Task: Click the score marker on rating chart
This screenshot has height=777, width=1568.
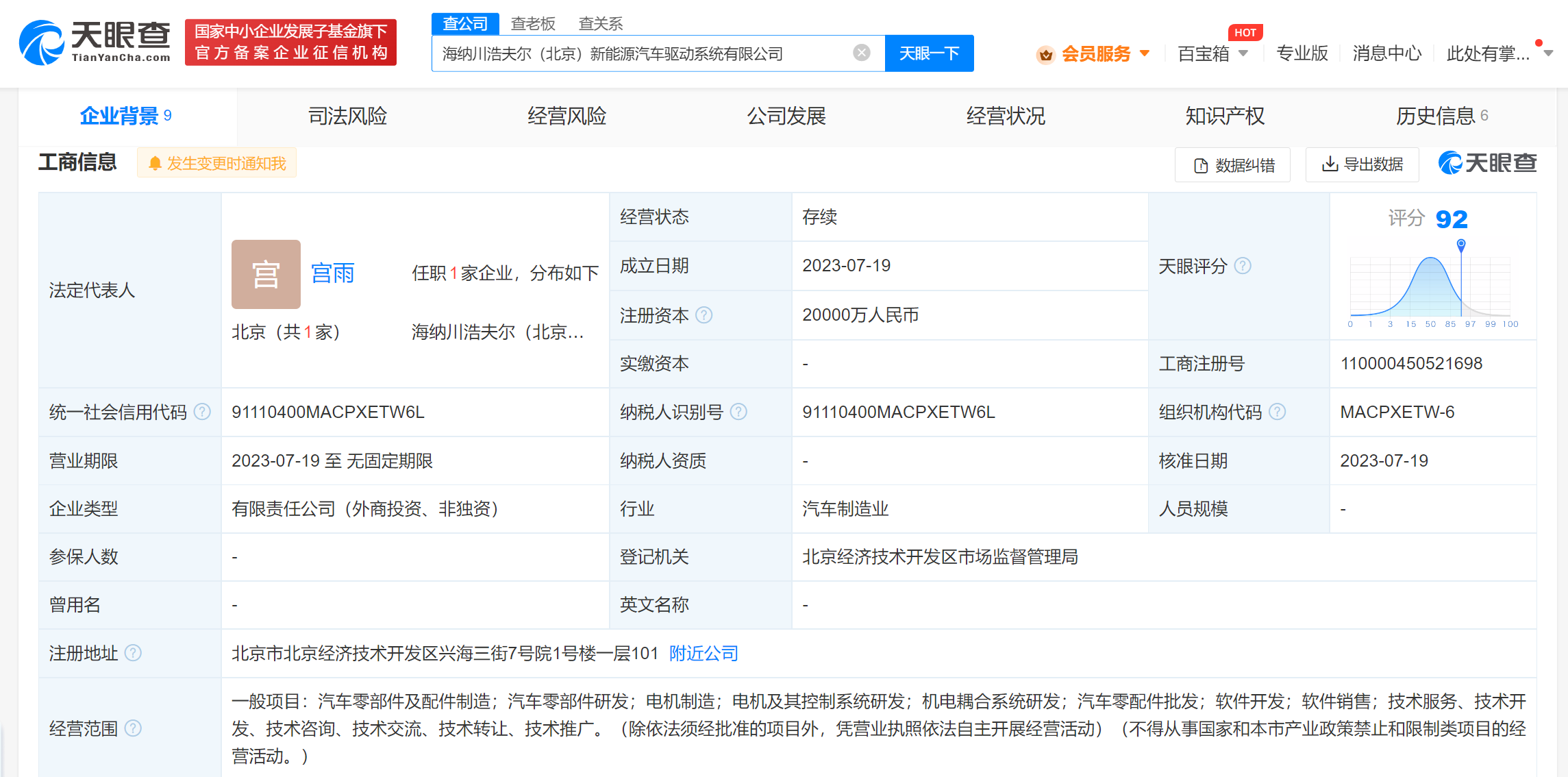Action: [x=1461, y=244]
